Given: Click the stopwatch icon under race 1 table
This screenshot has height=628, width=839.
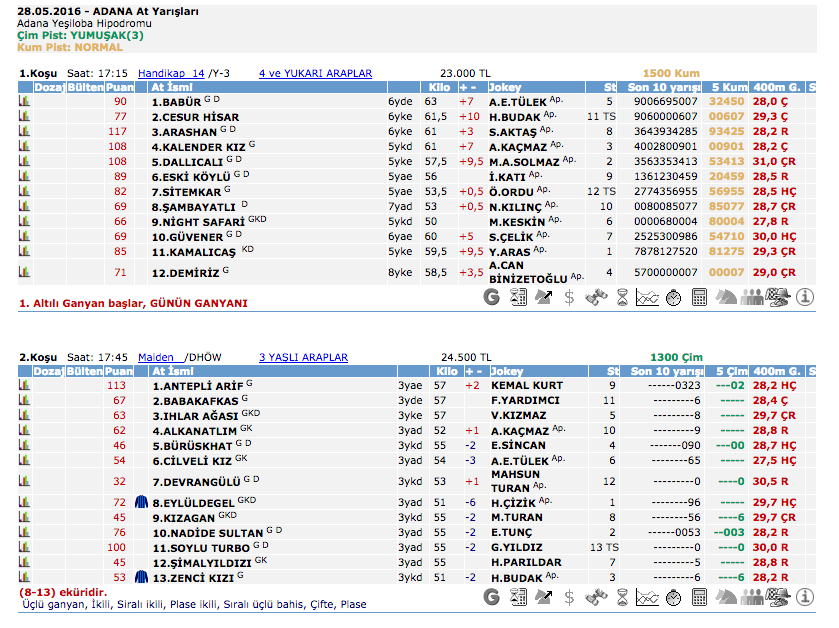Looking at the screenshot, I should click(x=673, y=297).
